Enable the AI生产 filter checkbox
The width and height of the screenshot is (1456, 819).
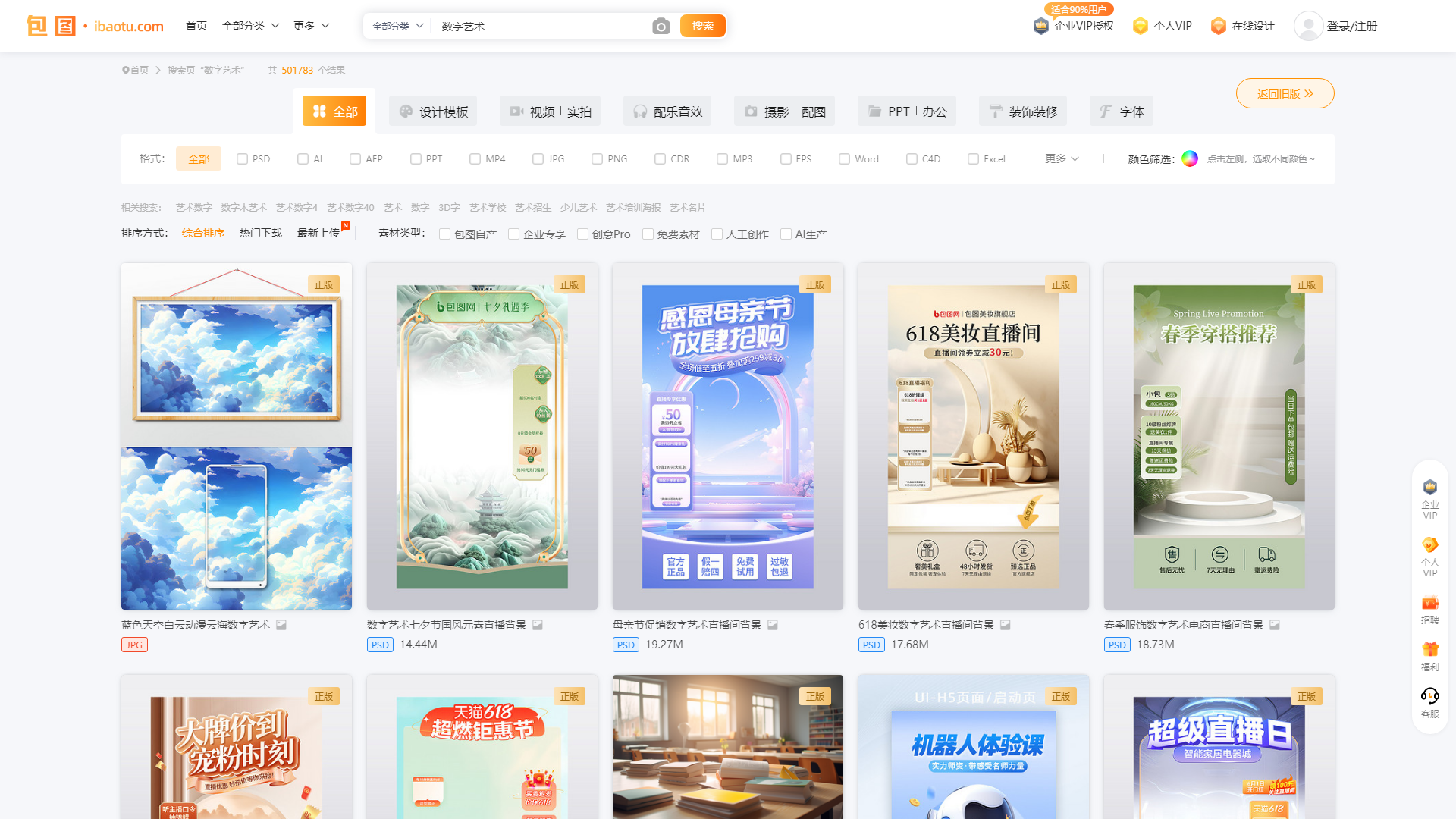click(x=786, y=234)
